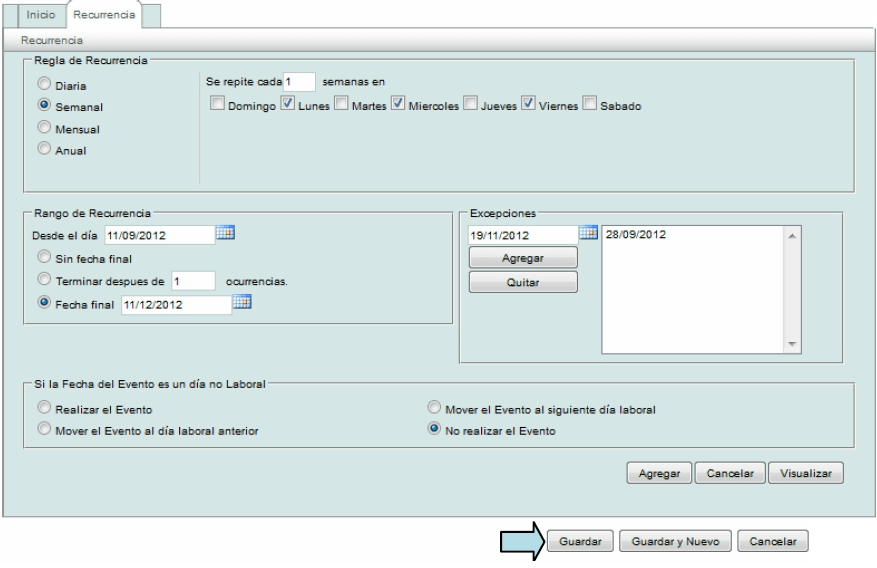
Task: Select the Diaria recurrence option
Action: pyautogui.click(x=44, y=83)
